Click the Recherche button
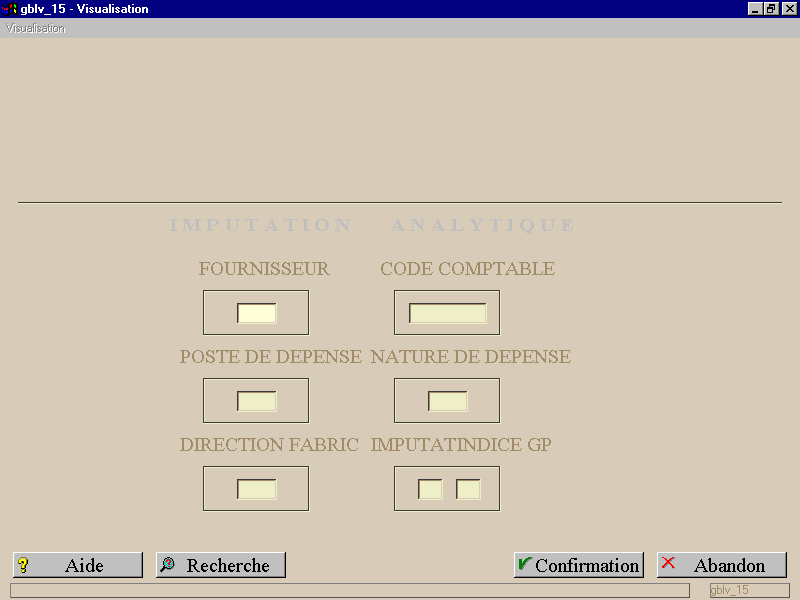This screenshot has height=600, width=800. pyautogui.click(x=220, y=565)
